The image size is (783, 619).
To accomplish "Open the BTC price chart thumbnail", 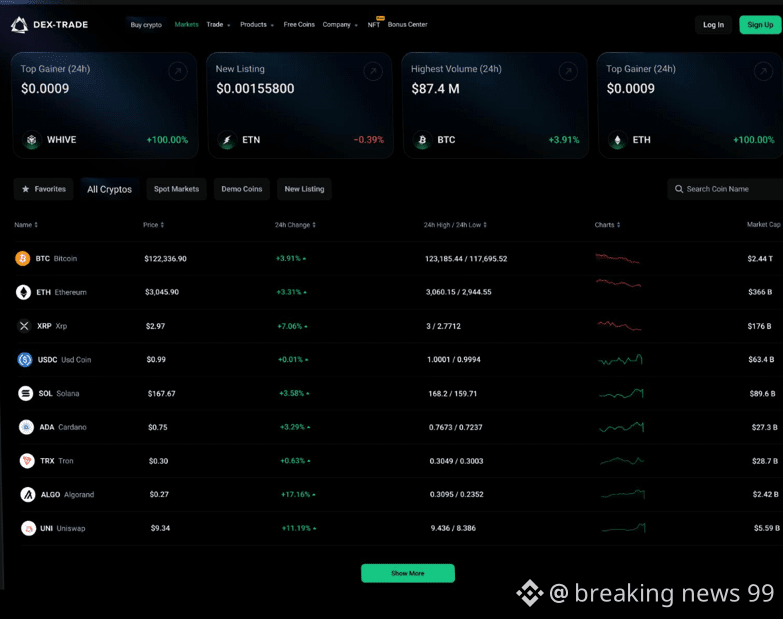I will [617, 259].
